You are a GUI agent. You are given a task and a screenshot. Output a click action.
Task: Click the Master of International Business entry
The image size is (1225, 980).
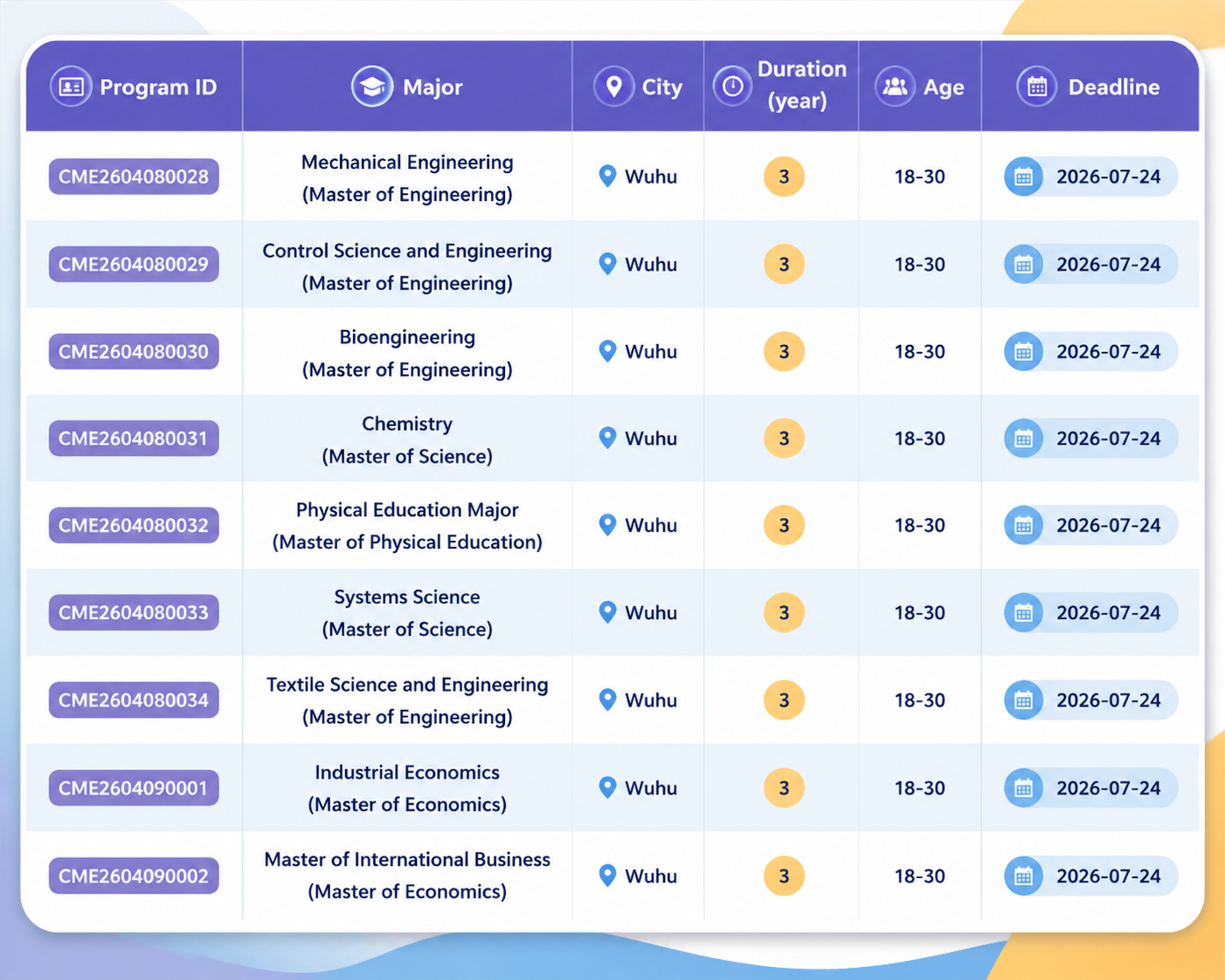[407, 875]
